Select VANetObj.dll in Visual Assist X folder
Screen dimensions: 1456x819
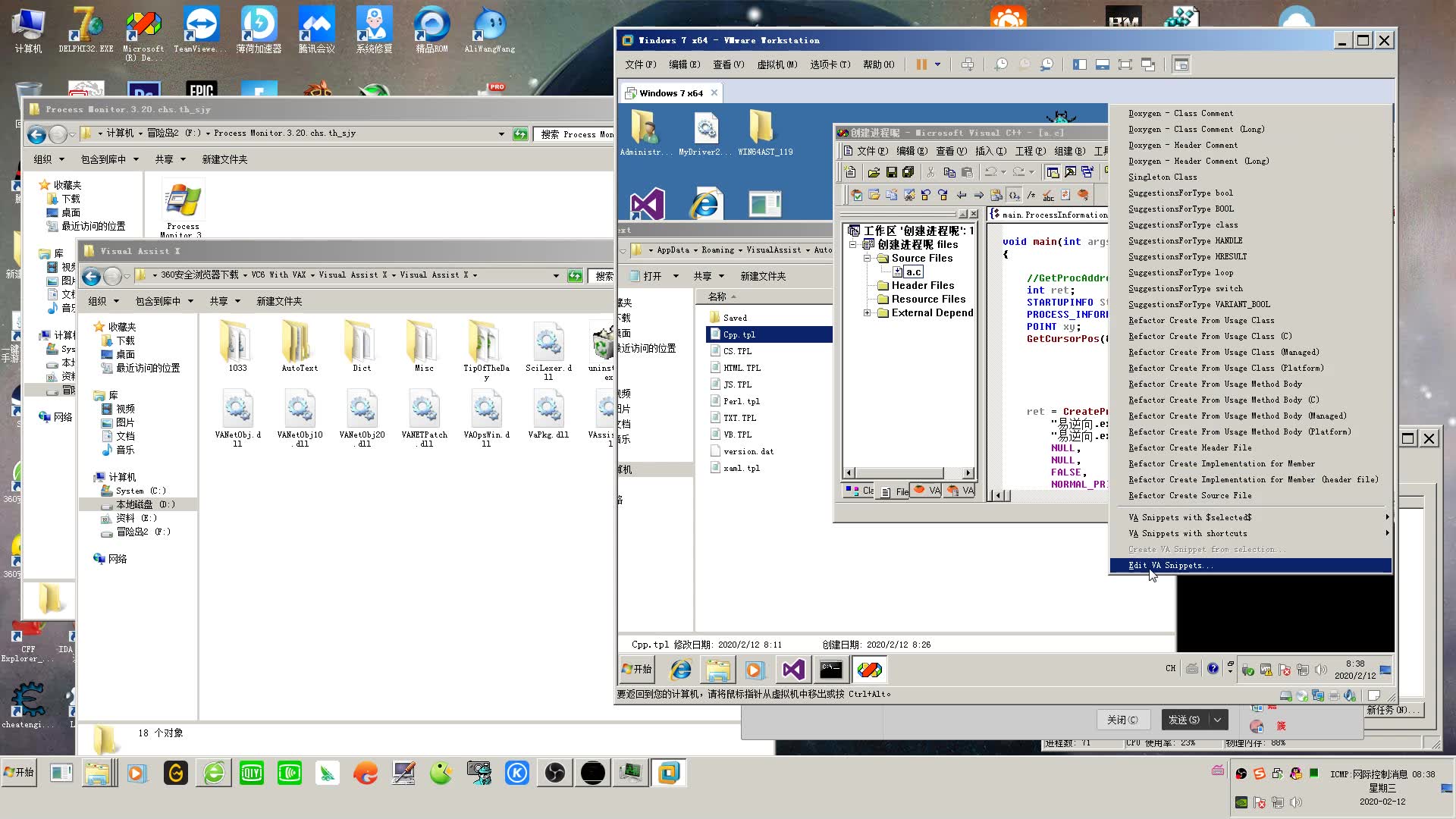point(237,417)
